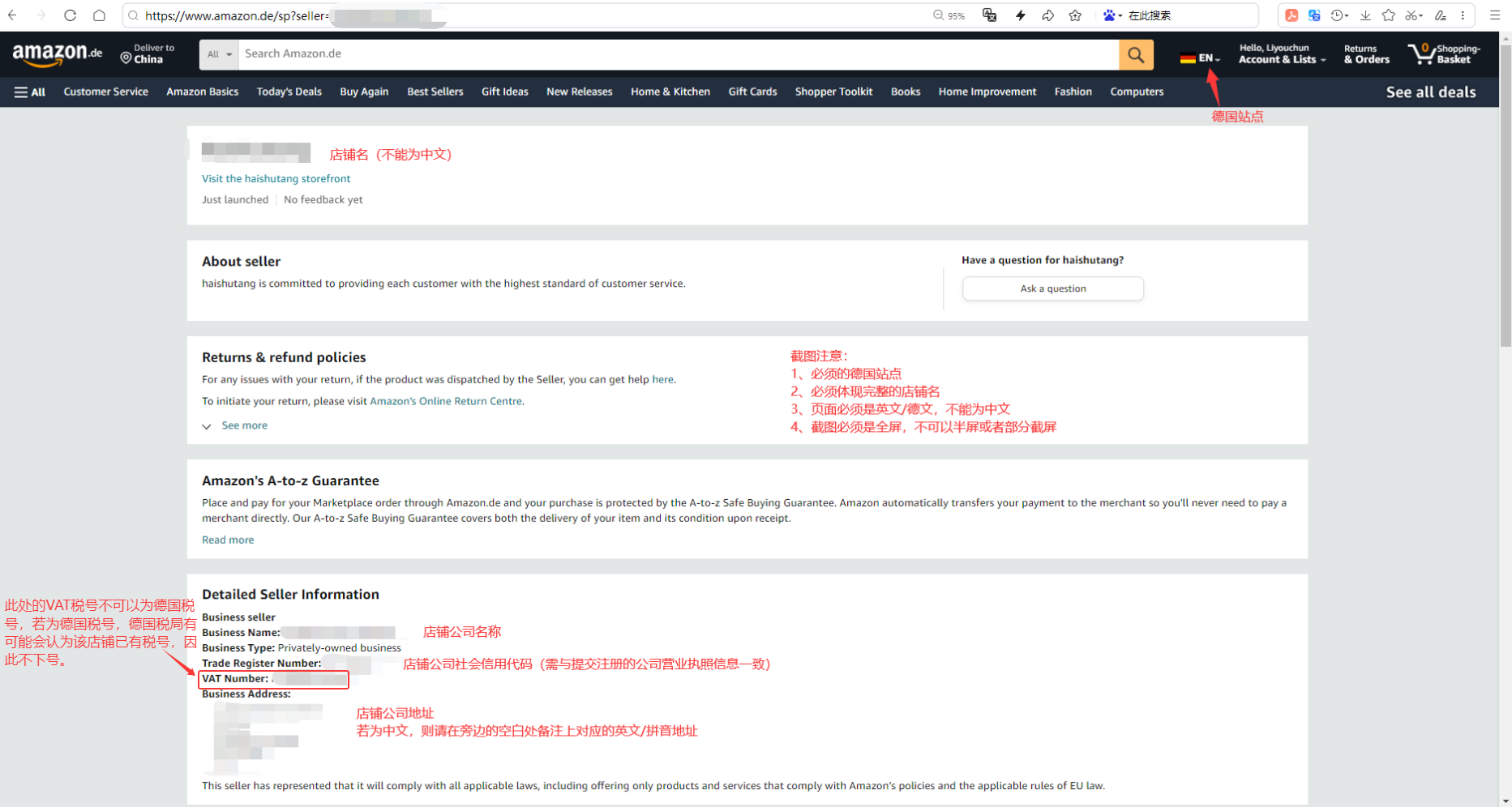
Task: Click the lightning speed mode icon
Action: pos(1020,15)
